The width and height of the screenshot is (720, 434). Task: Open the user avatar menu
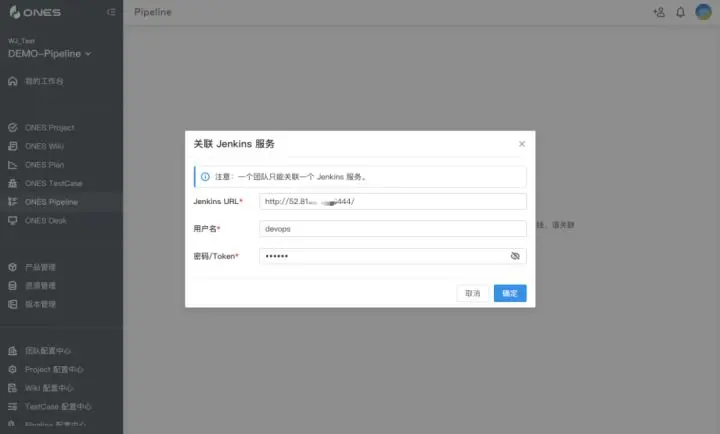(x=703, y=12)
